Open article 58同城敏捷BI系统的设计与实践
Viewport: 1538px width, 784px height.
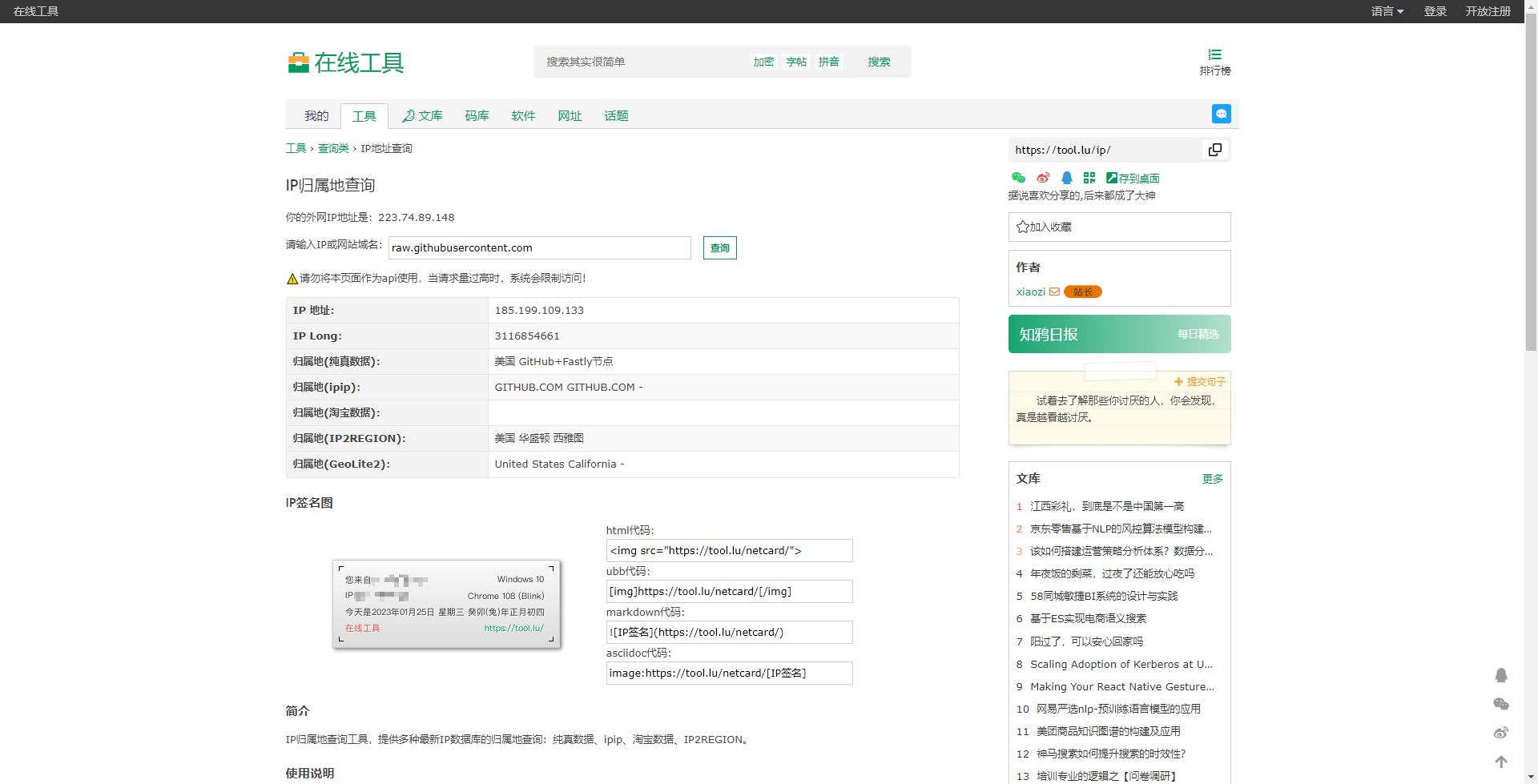[1104, 596]
